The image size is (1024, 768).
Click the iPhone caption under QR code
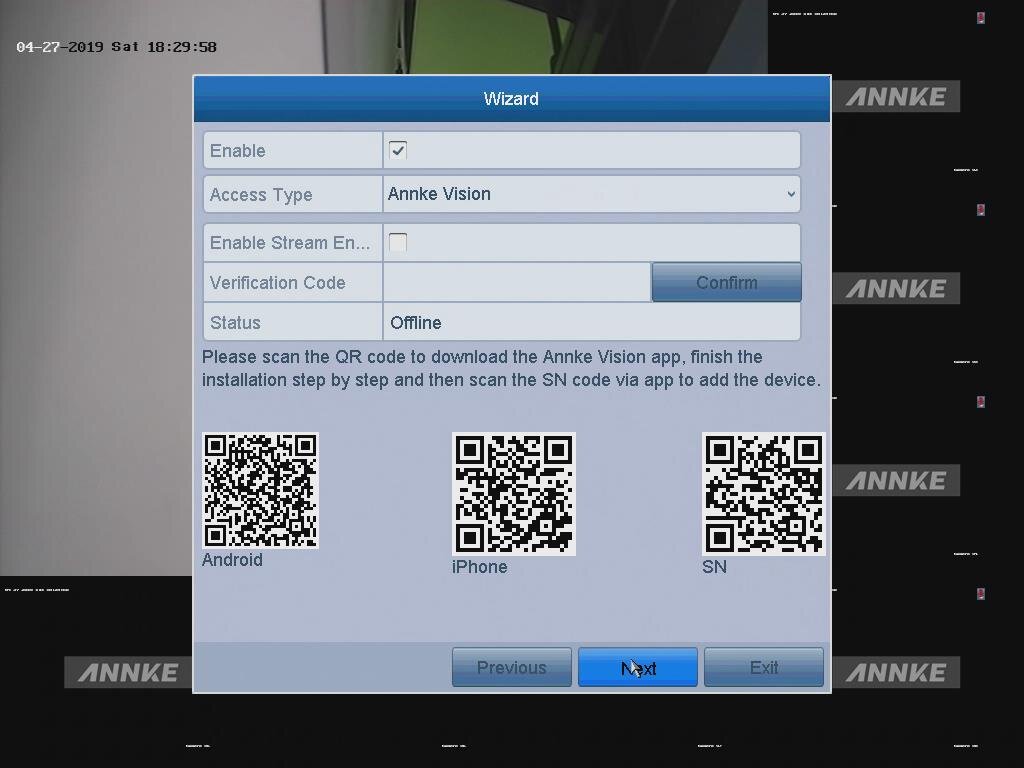point(479,566)
